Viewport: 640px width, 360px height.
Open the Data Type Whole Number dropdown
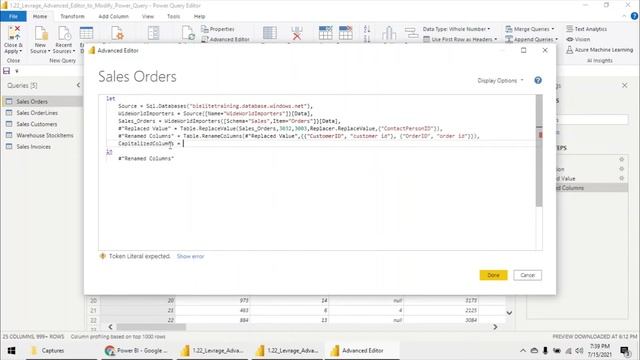tap(456, 29)
